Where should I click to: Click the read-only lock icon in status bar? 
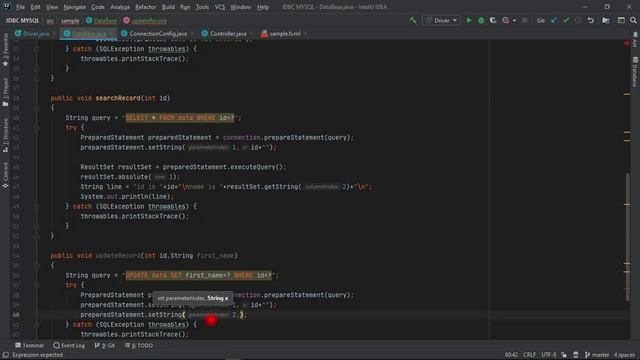564,355
